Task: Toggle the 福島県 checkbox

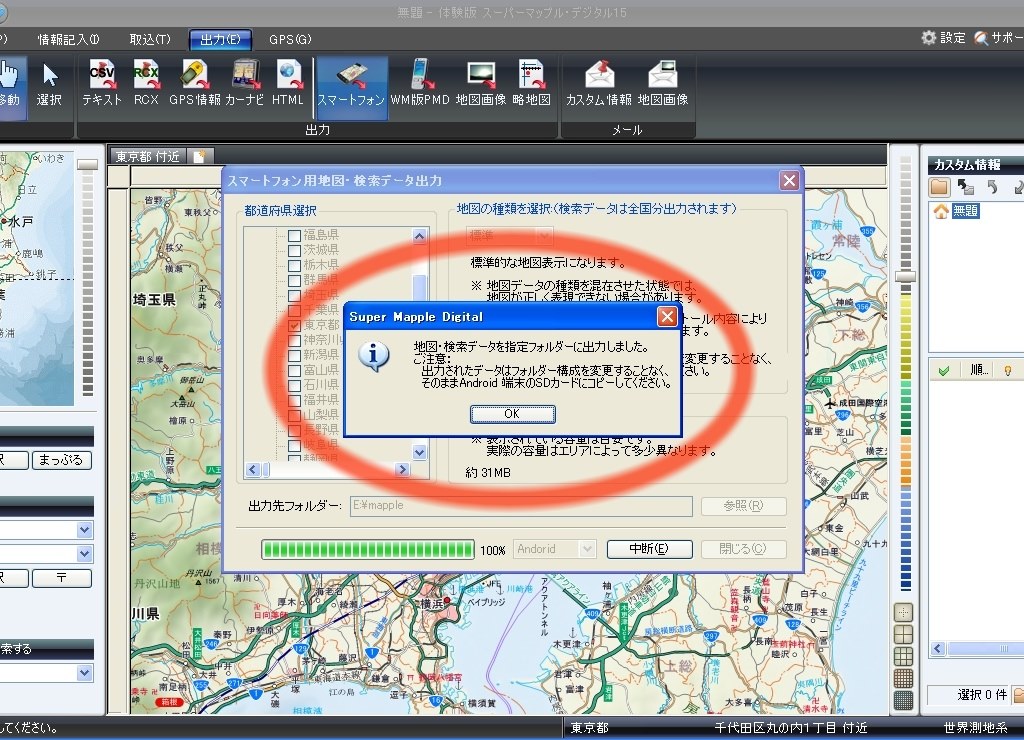Action: tap(295, 235)
